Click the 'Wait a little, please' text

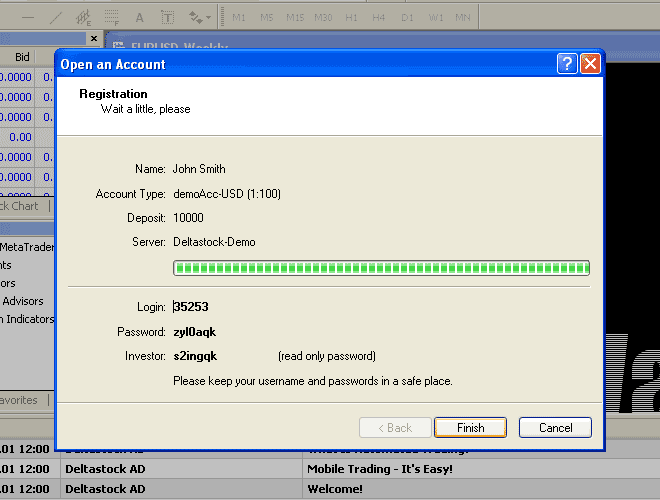pos(146,109)
